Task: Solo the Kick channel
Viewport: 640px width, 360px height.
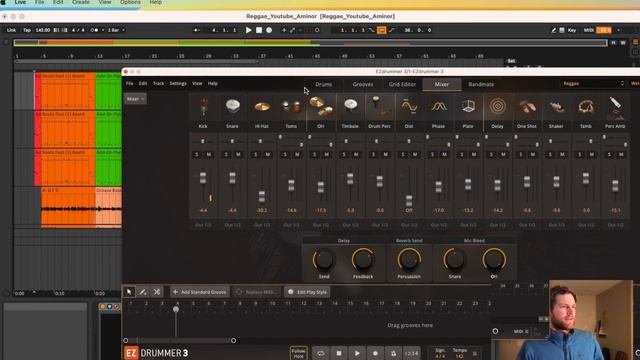Action: coord(197,154)
